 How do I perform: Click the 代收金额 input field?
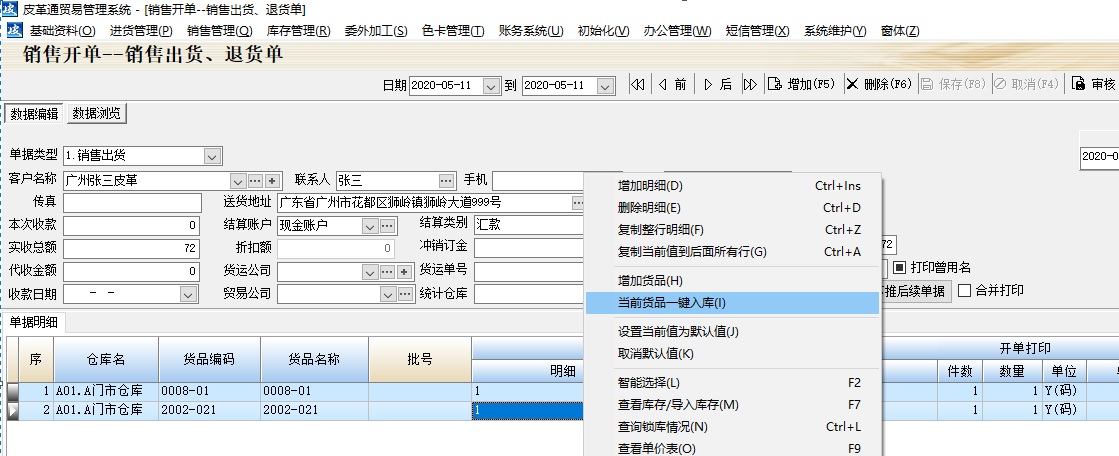pos(132,271)
